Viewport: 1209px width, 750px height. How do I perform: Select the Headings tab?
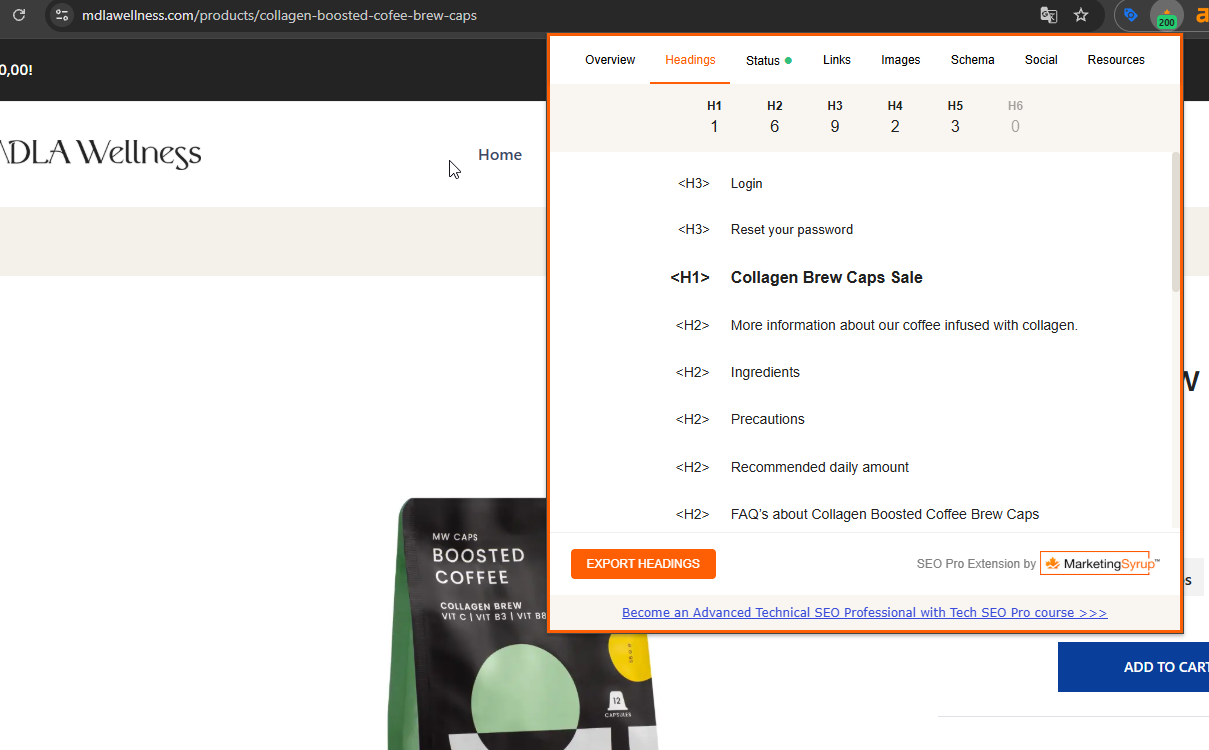coord(690,60)
